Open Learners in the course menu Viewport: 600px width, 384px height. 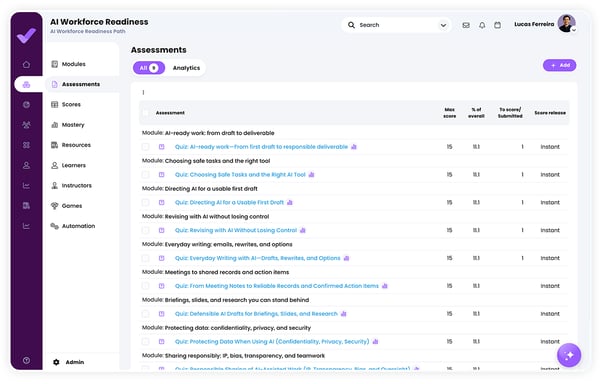pos(68,165)
